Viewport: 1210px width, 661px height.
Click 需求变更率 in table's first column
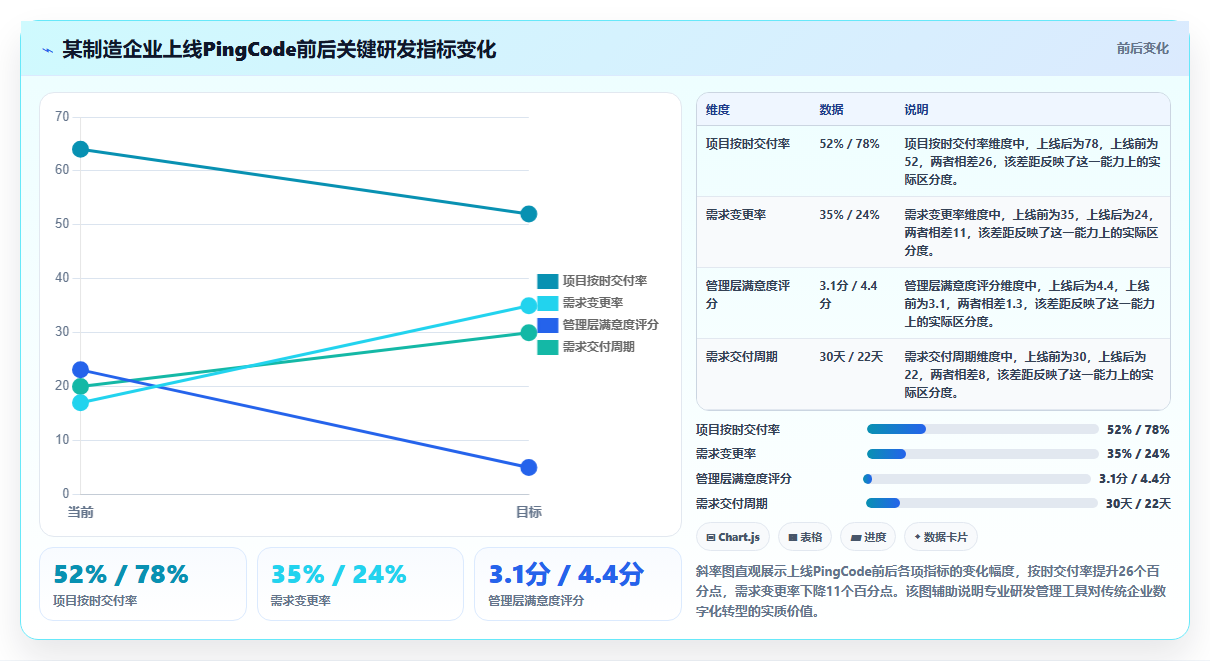(736, 215)
